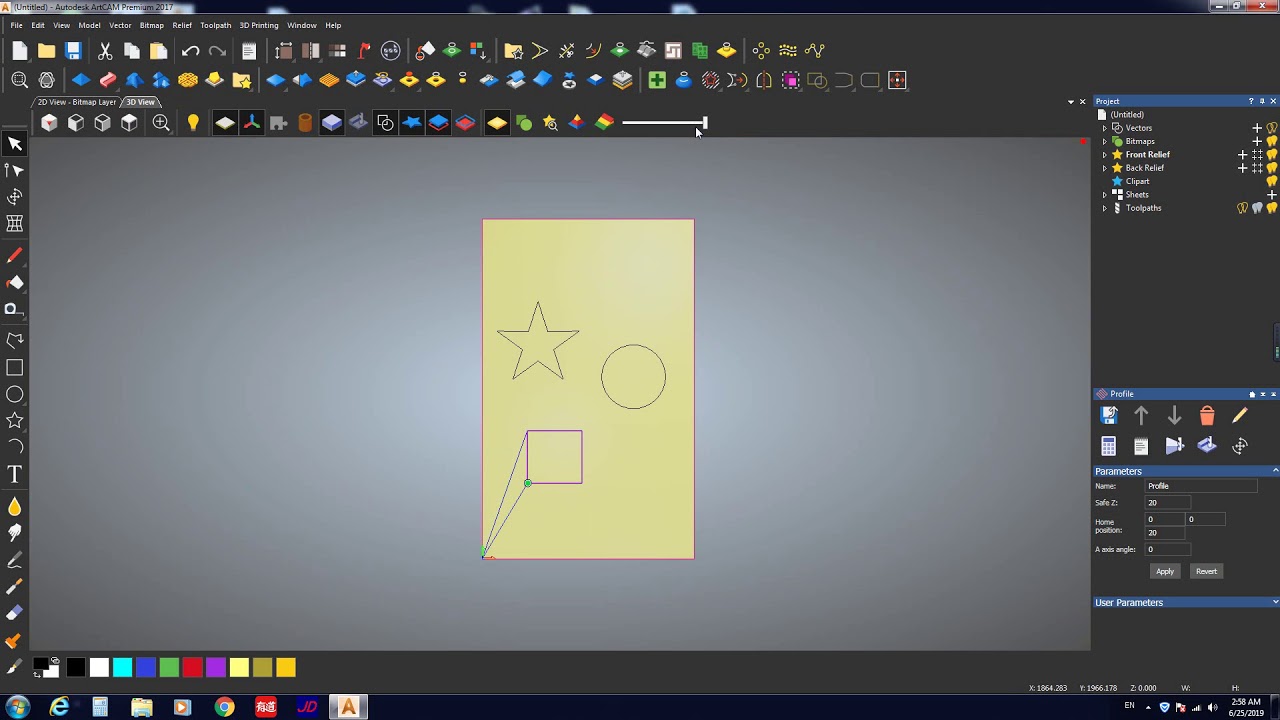
Task: Select the circle creation tool
Action: click(x=15, y=394)
